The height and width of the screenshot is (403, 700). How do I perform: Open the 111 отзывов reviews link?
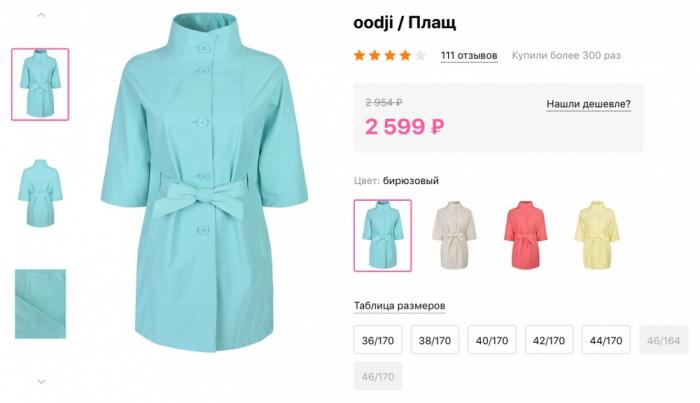[468, 55]
